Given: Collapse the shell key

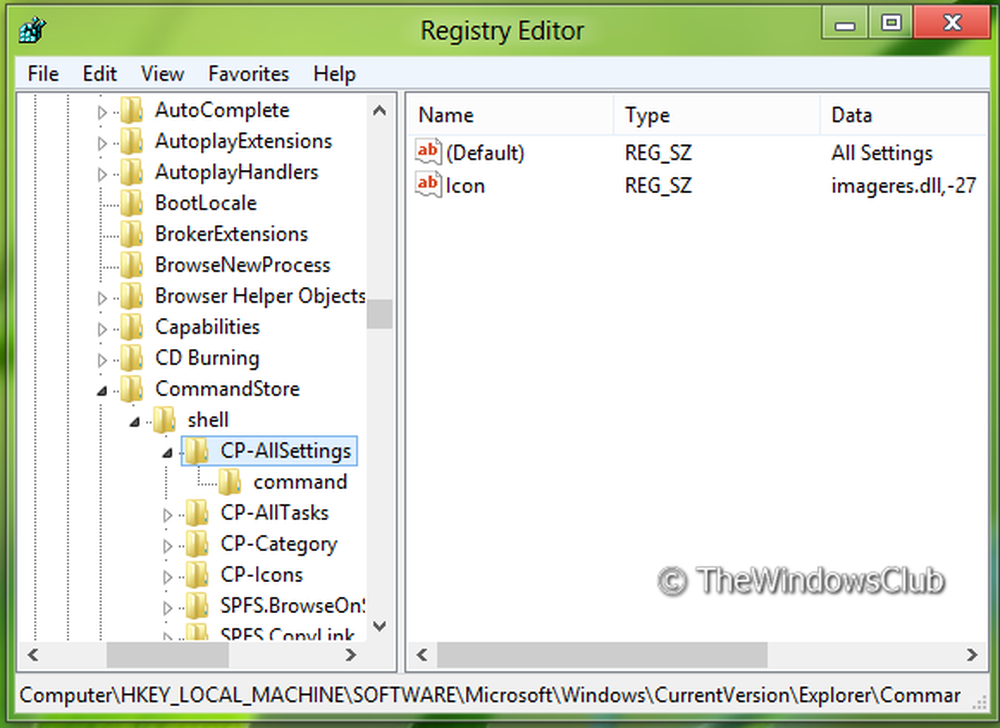Looking at the screenshot, I should 135,422.
